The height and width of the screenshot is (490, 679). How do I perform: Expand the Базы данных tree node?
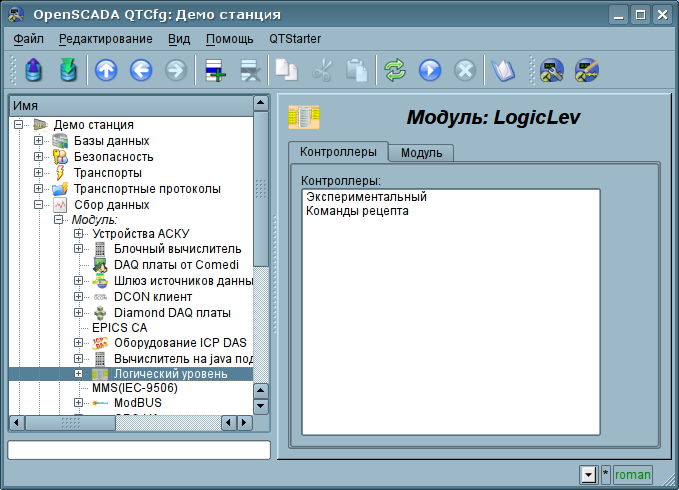coord(39,141)
